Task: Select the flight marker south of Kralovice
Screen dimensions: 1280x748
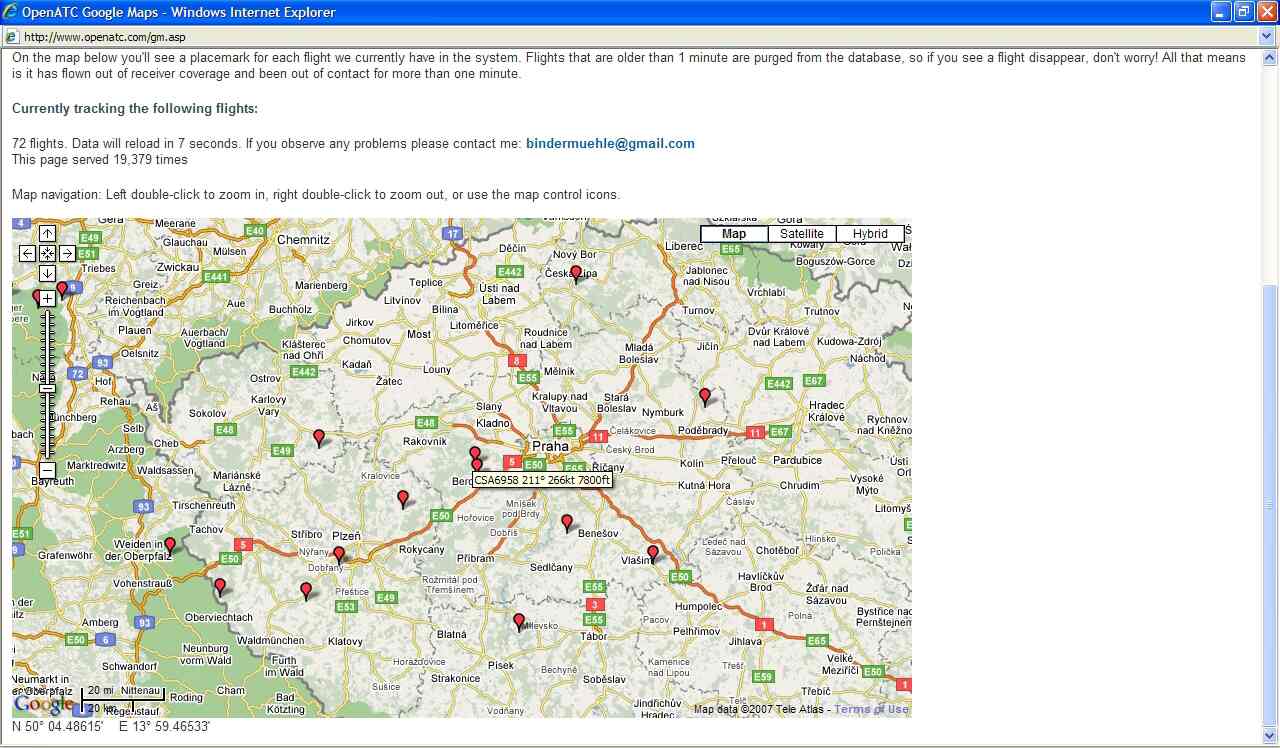Action: (403, 498)
